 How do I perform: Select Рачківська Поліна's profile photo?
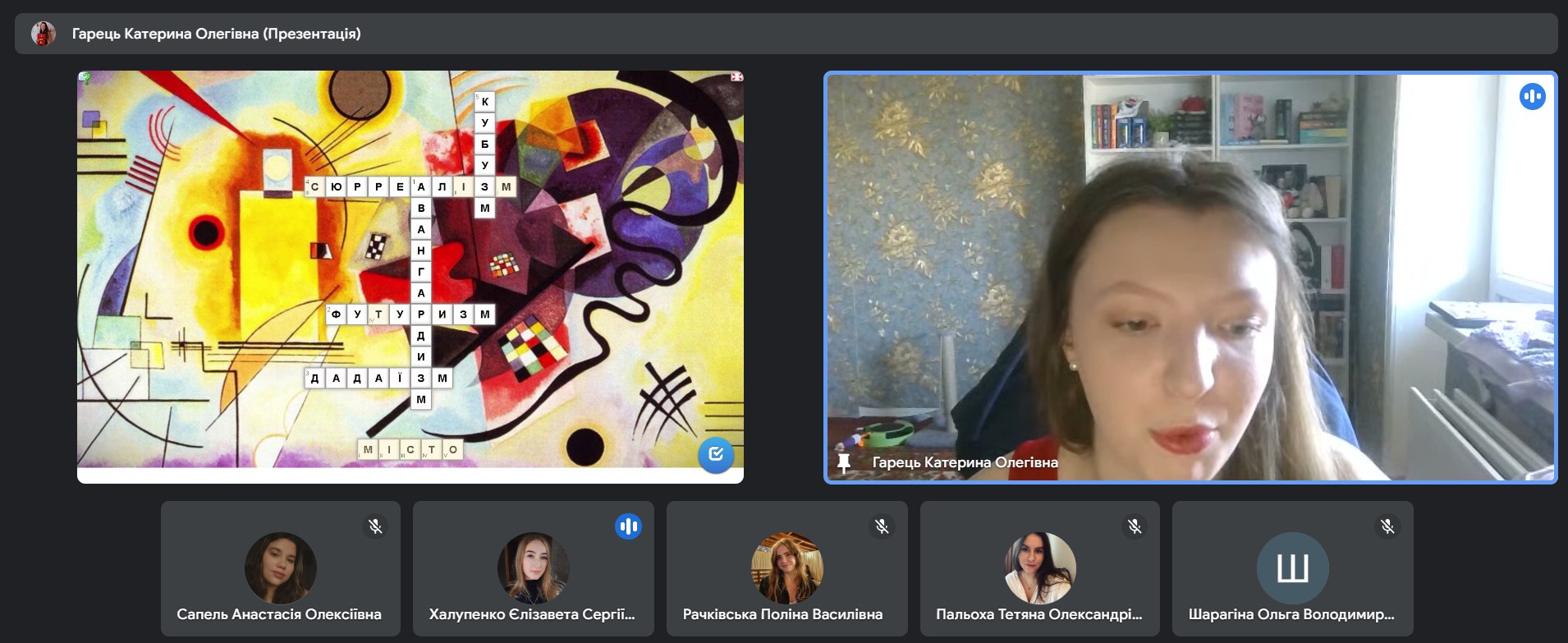coord(787,568)
